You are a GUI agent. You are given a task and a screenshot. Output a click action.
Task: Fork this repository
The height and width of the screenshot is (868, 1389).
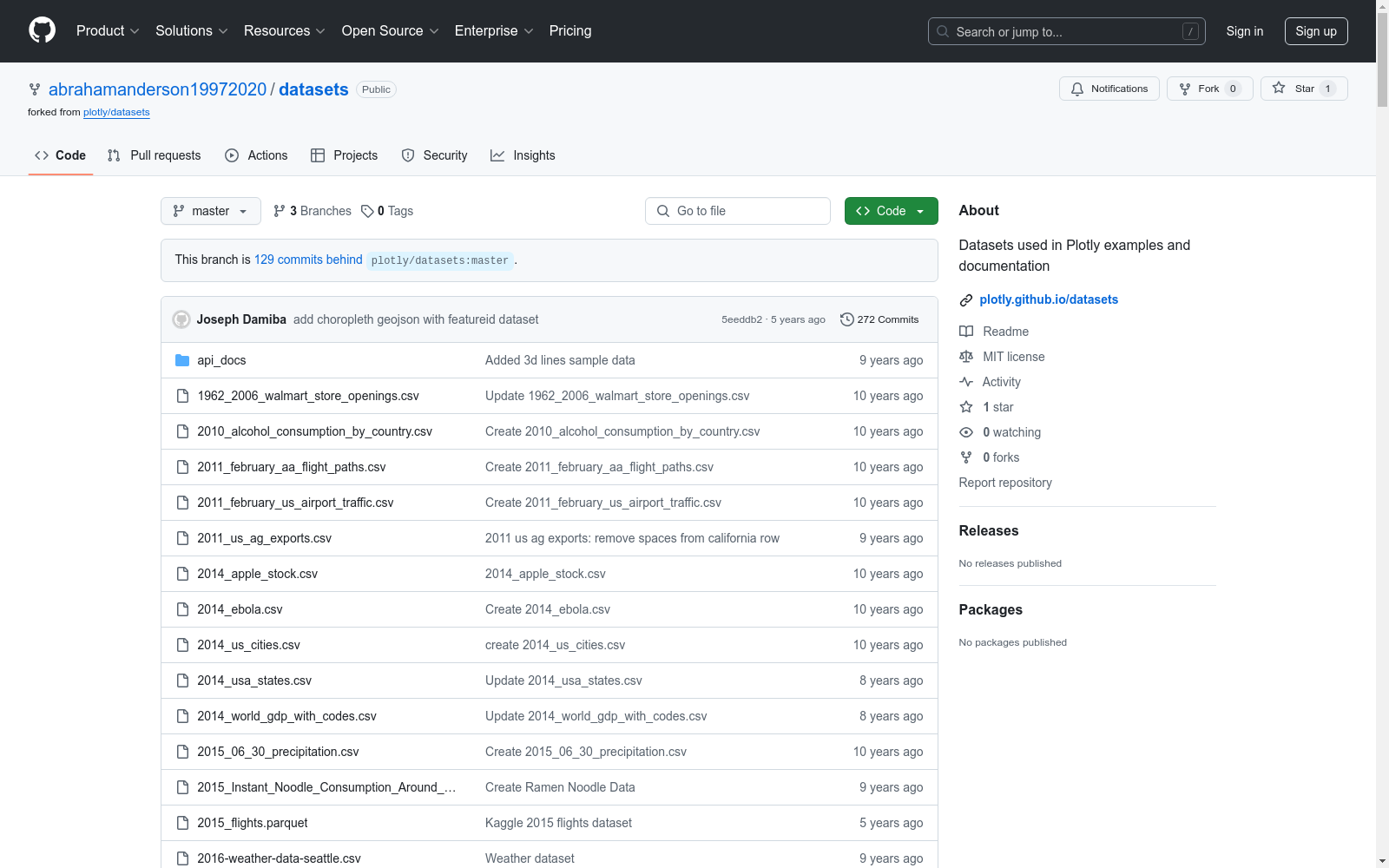pyautogui.click(x=1209, y=89)
